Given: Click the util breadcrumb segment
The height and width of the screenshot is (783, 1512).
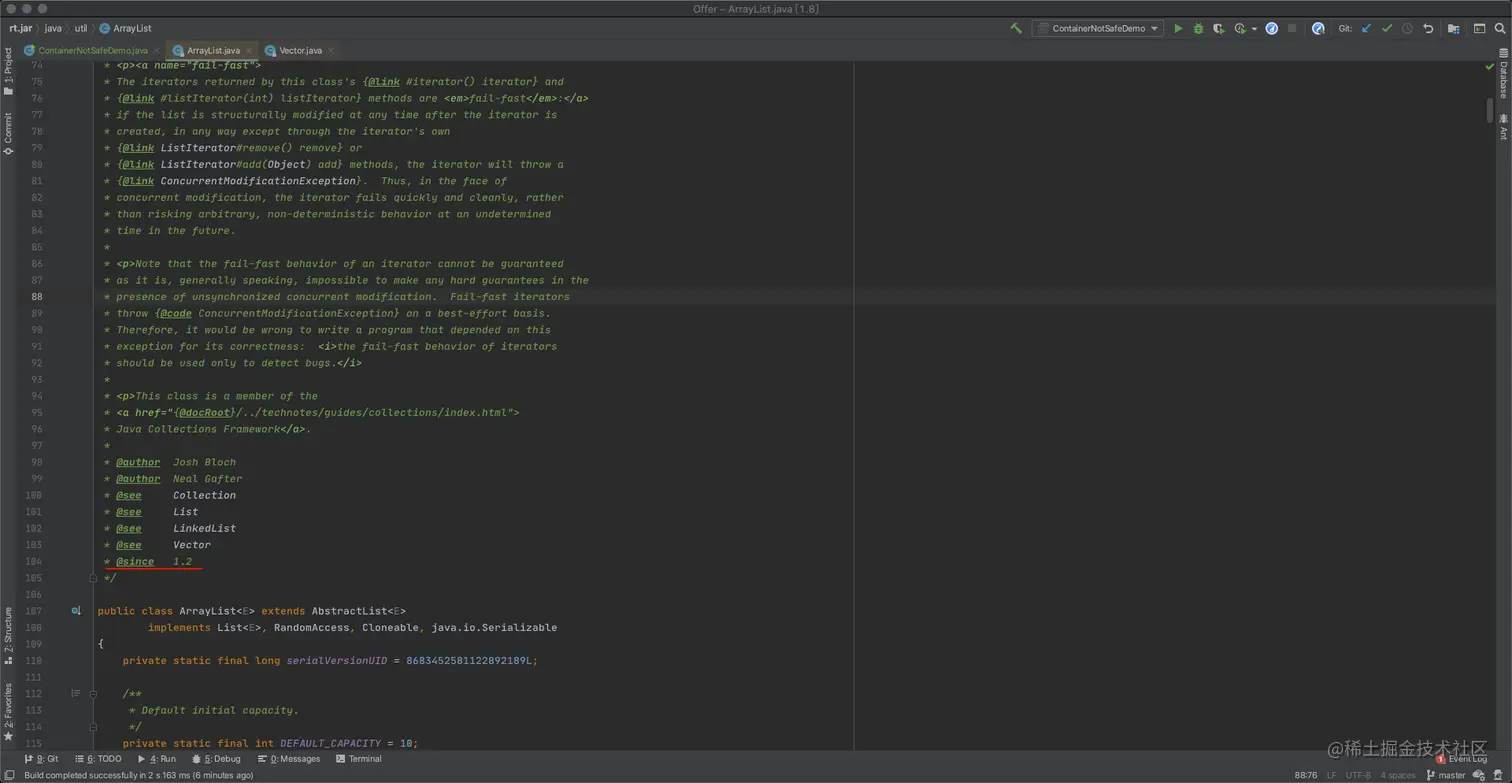Looking at the screenshot, I should pos(81,29).
